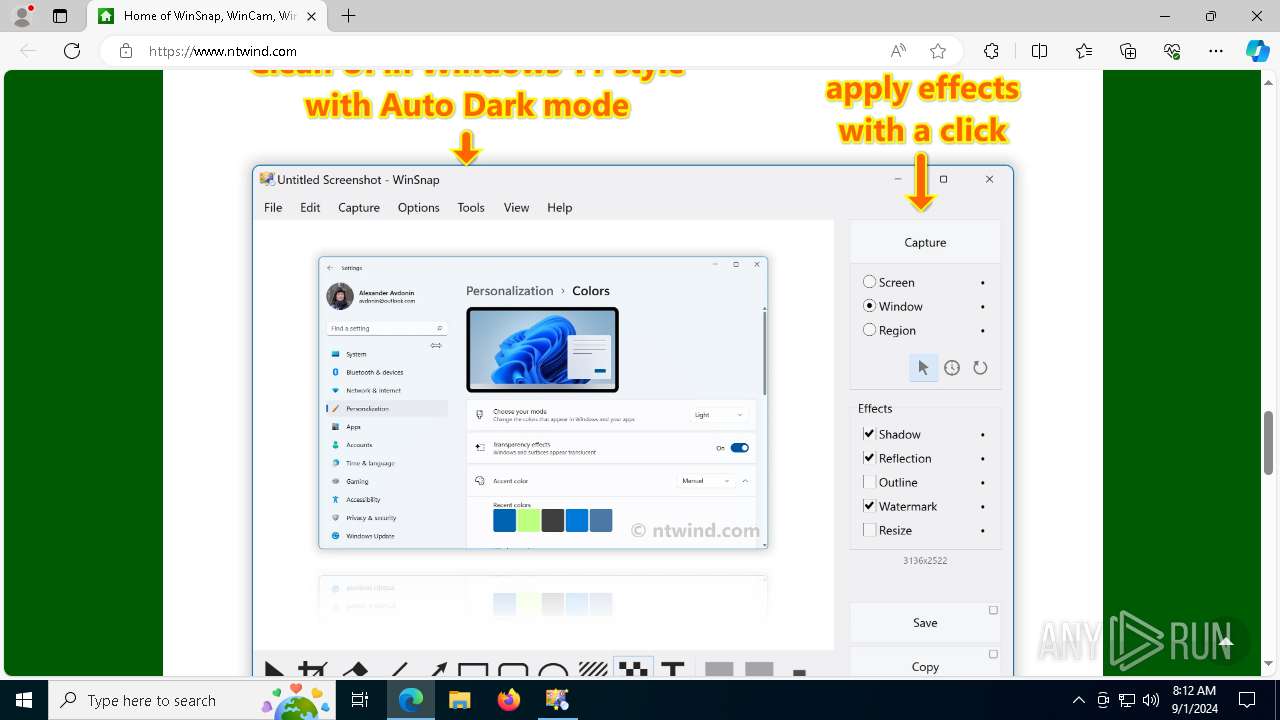The image size is (1280, 720).
Task: Open the Edge profile icon
Action: coord(22,16)
